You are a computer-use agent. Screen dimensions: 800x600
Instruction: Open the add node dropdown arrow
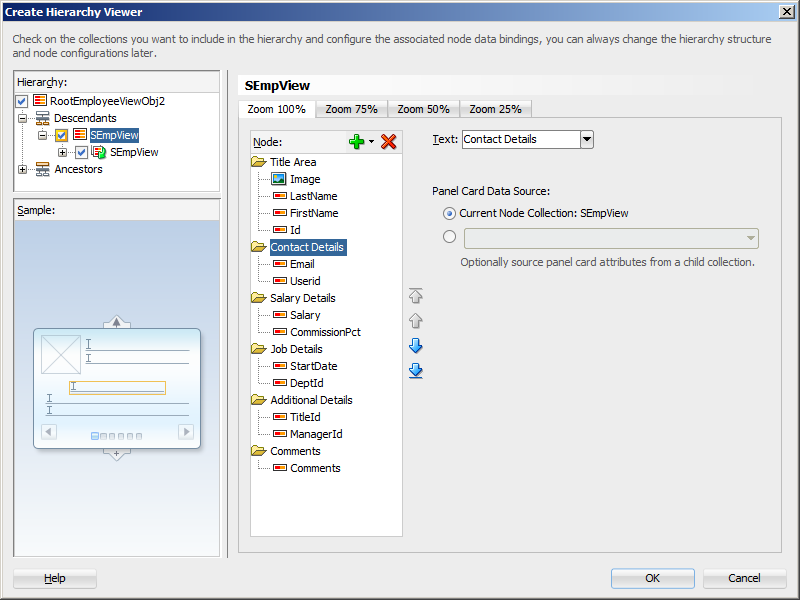coord(371,142)
